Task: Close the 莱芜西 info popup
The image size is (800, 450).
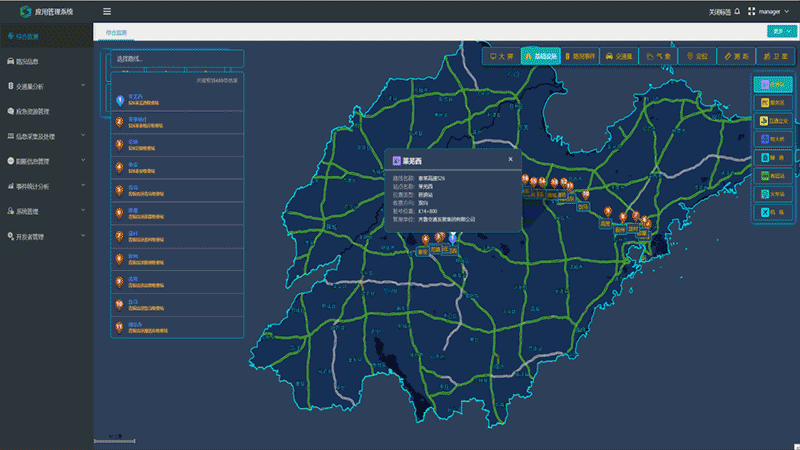Action: pyautogui.click(x=510, y=159)
